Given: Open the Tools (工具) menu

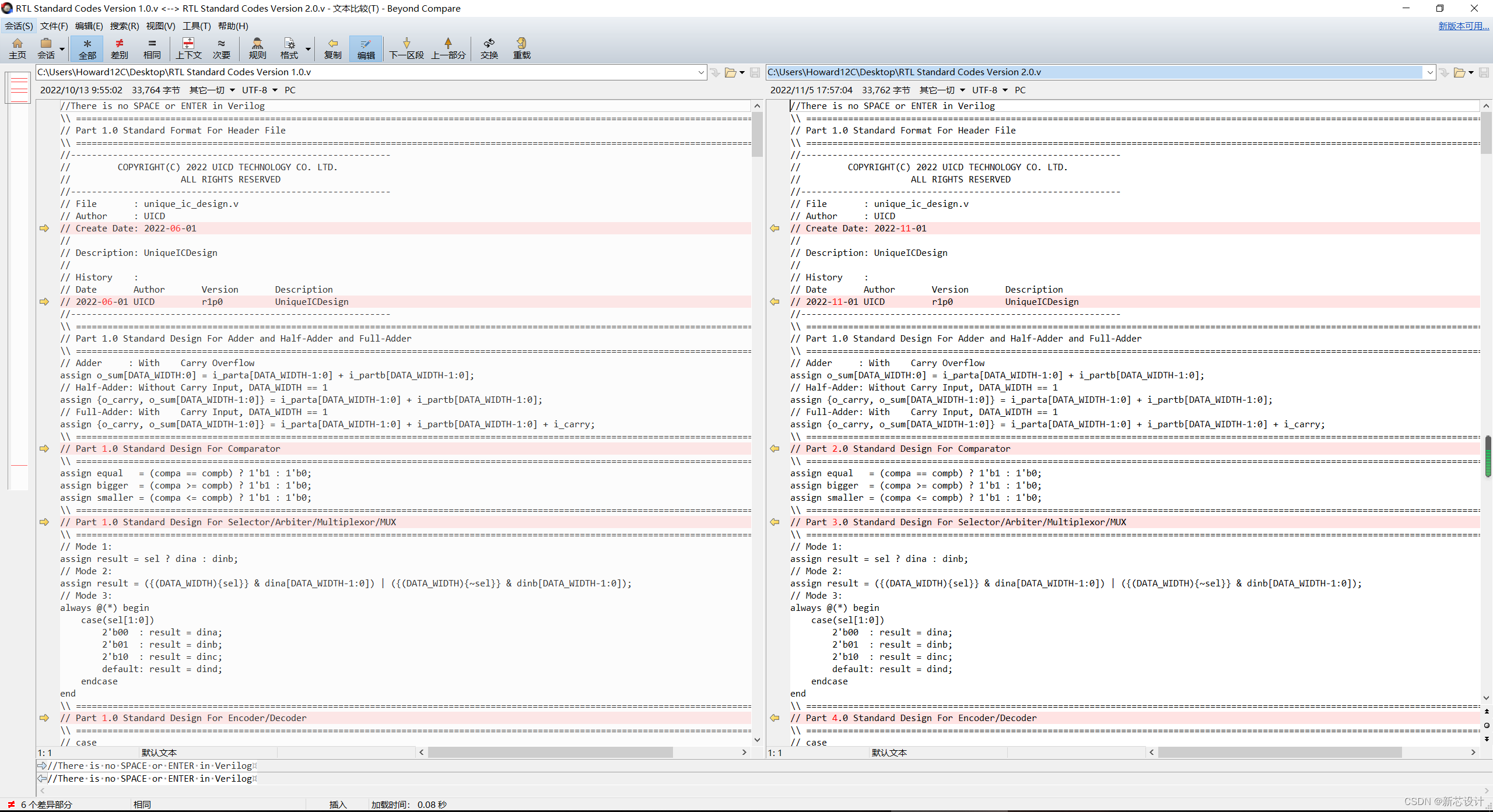Looking at the screenshot, I should click(x=197, y=26).
